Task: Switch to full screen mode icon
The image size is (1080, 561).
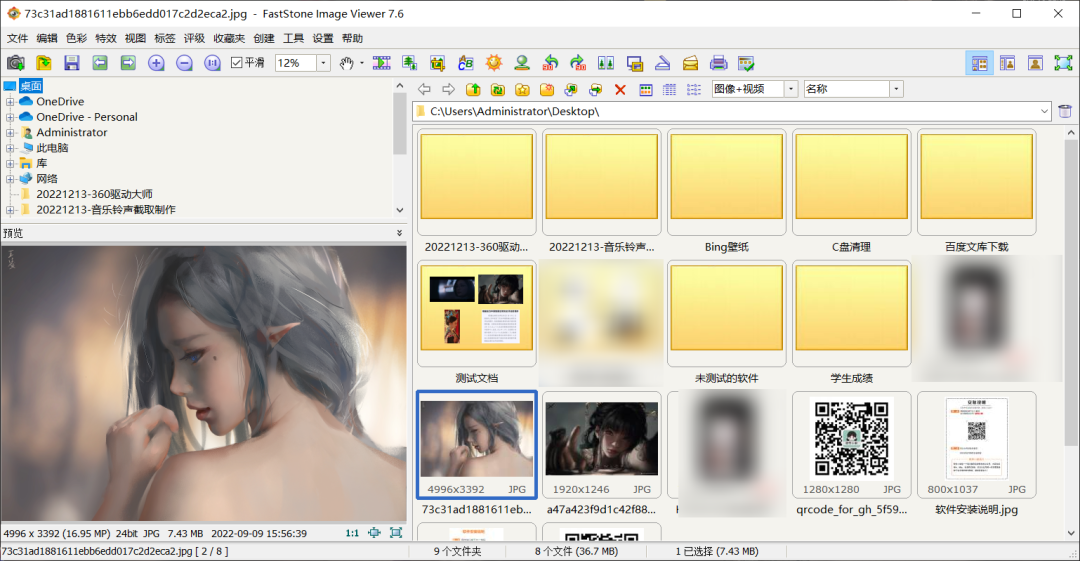Action: [x=1063, y=63]
